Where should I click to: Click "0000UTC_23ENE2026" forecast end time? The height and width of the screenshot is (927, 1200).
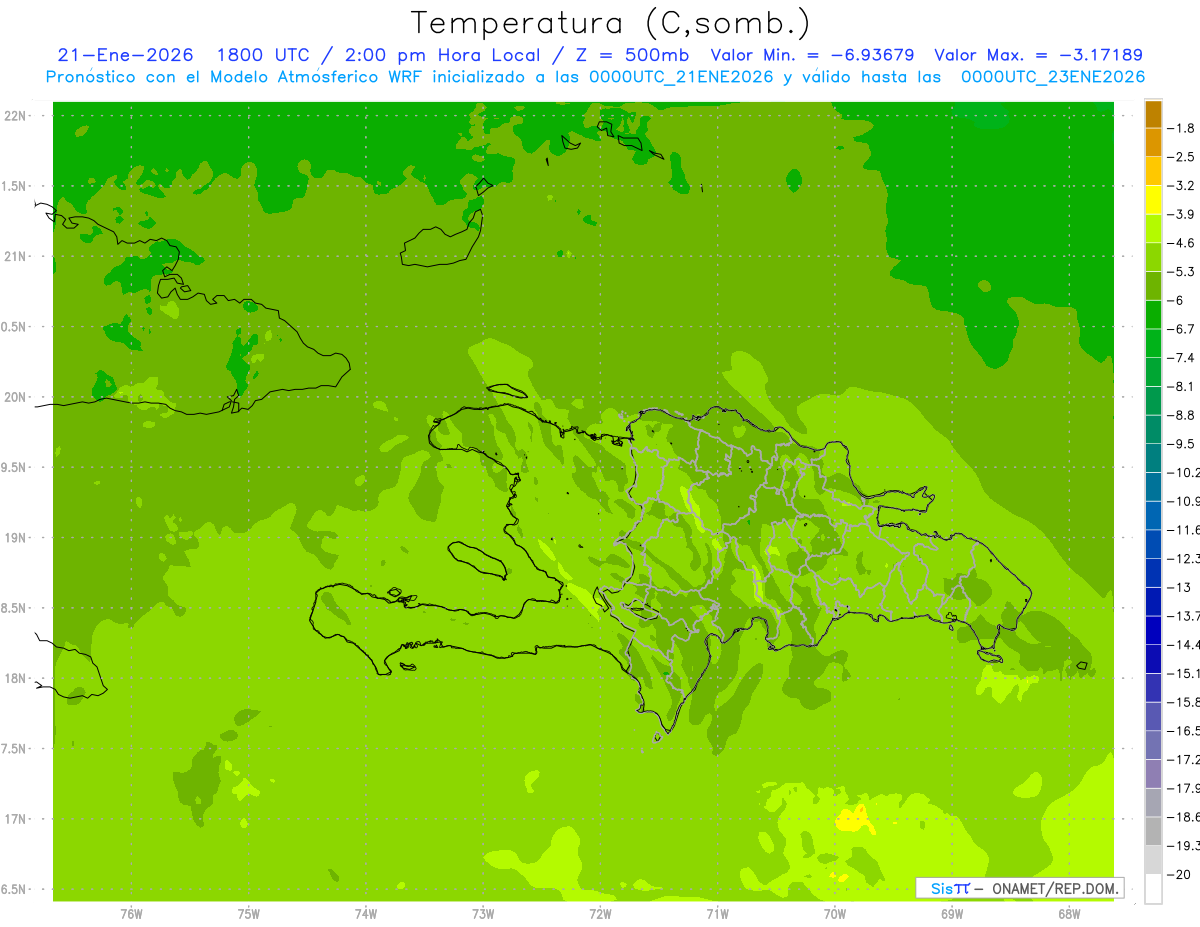[x=1053, y=77]
